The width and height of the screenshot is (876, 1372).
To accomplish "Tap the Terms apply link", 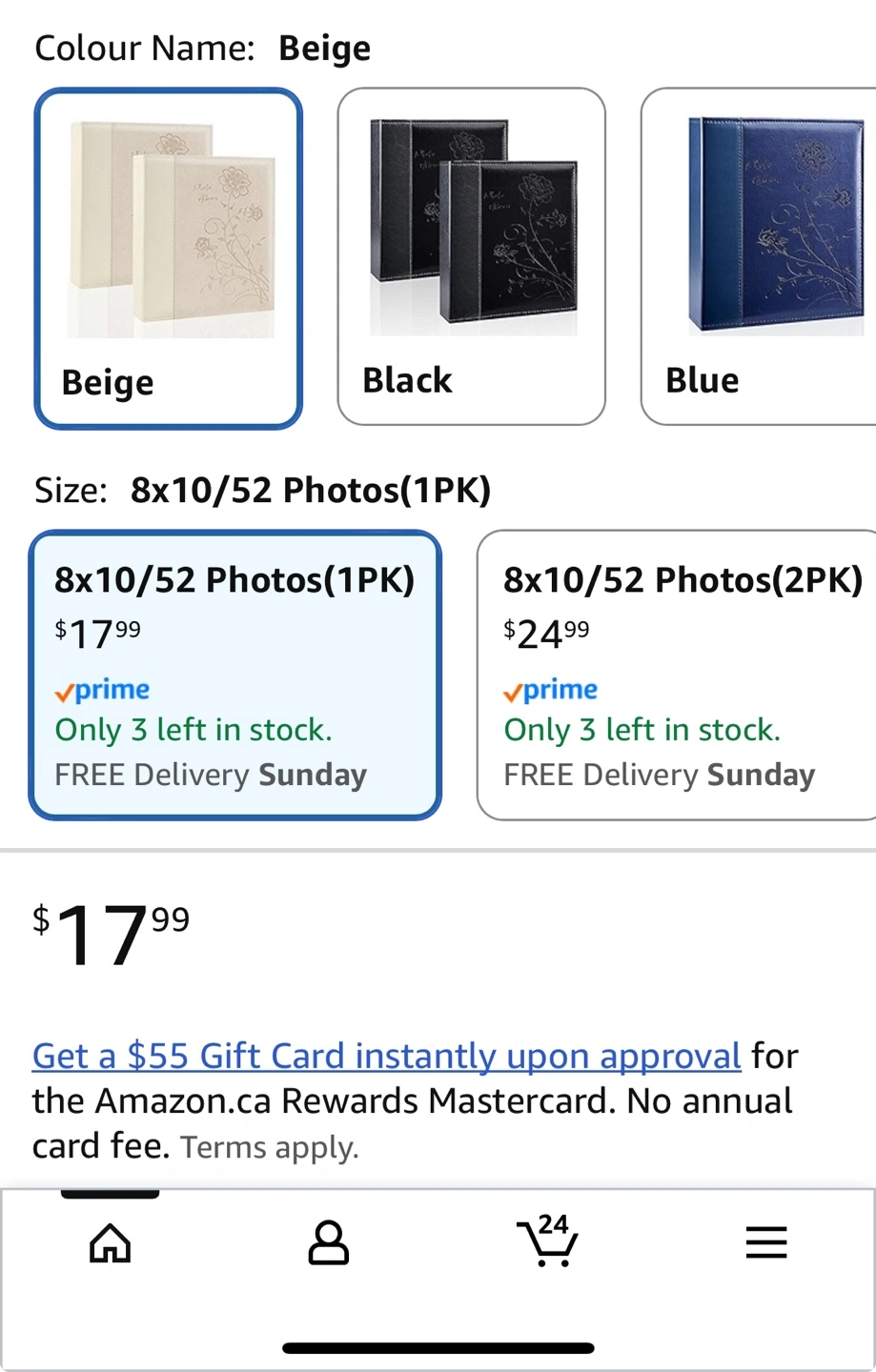I will point(270,1147).
